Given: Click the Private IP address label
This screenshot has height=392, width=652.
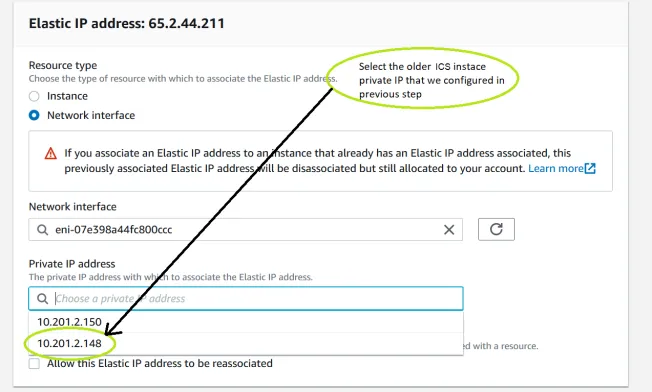Looking at the screenshot, I should click(72, 264).
